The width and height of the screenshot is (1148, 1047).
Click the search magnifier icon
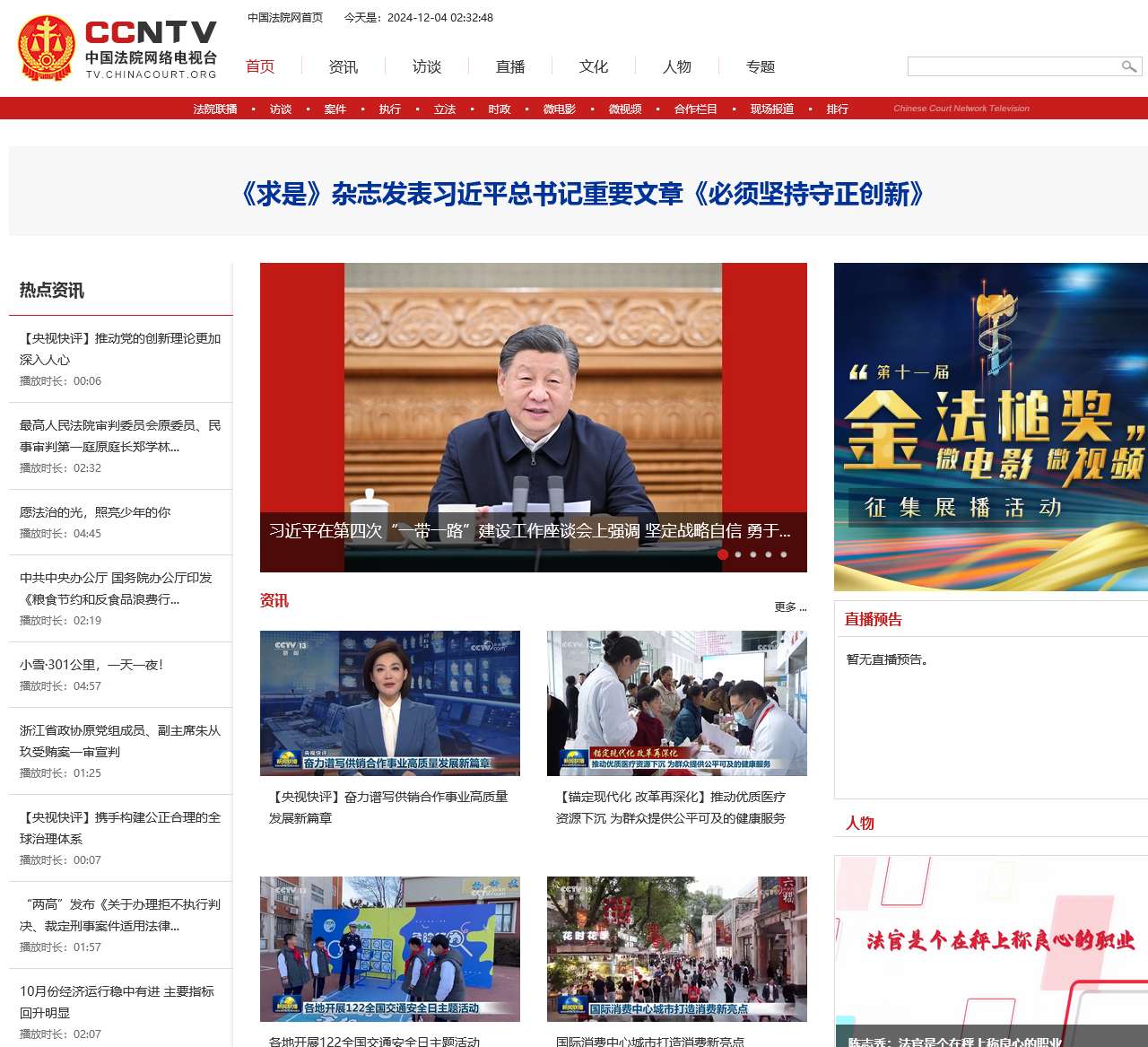(x=1129, y=66)
